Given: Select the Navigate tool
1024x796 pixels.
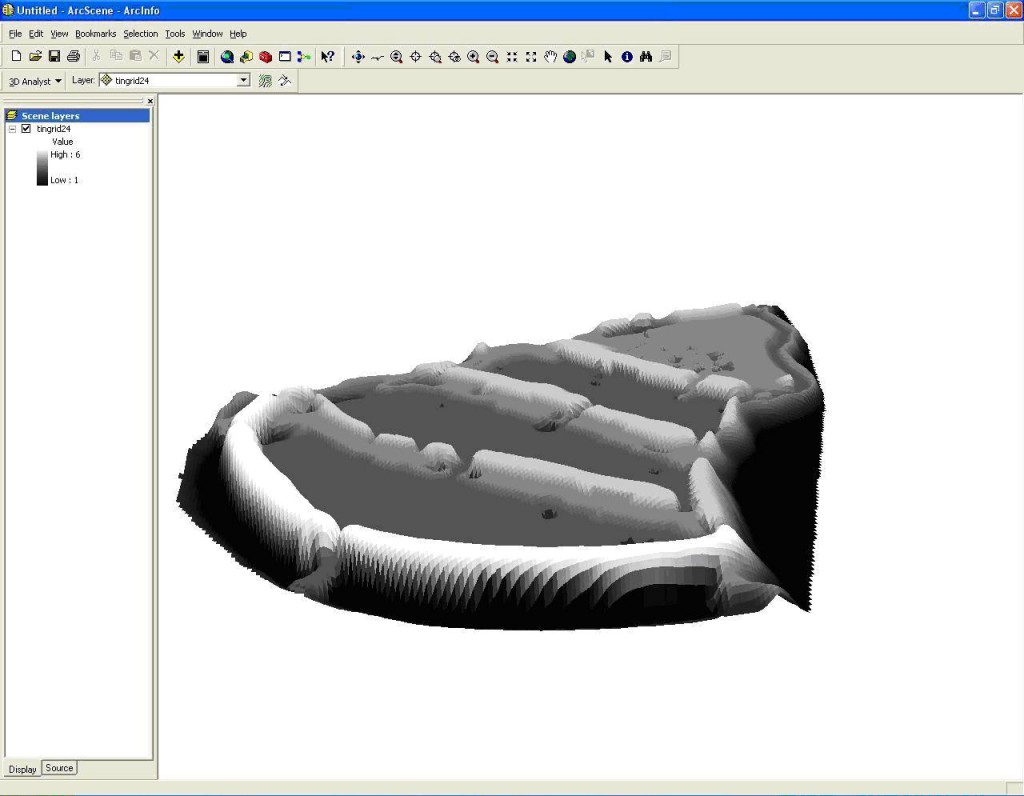Looking at the screenshot, I should tap(358, 57).
